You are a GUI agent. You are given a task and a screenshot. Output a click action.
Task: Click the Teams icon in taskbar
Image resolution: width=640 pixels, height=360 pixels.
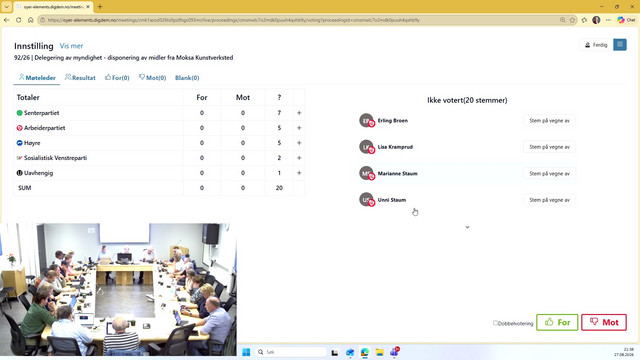[x=394, y=352]
